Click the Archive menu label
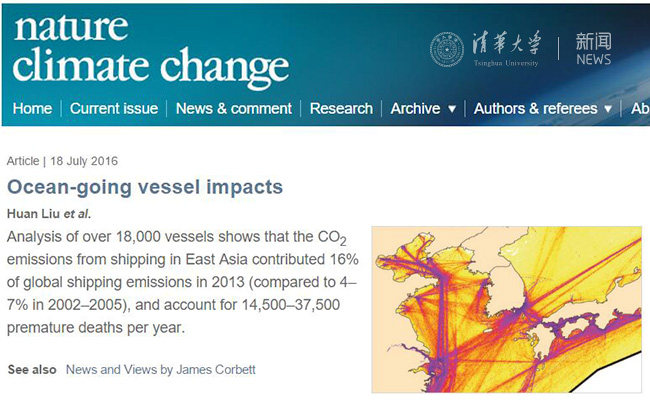This screenshot has height=400, width=650. [x=415, y=108]
